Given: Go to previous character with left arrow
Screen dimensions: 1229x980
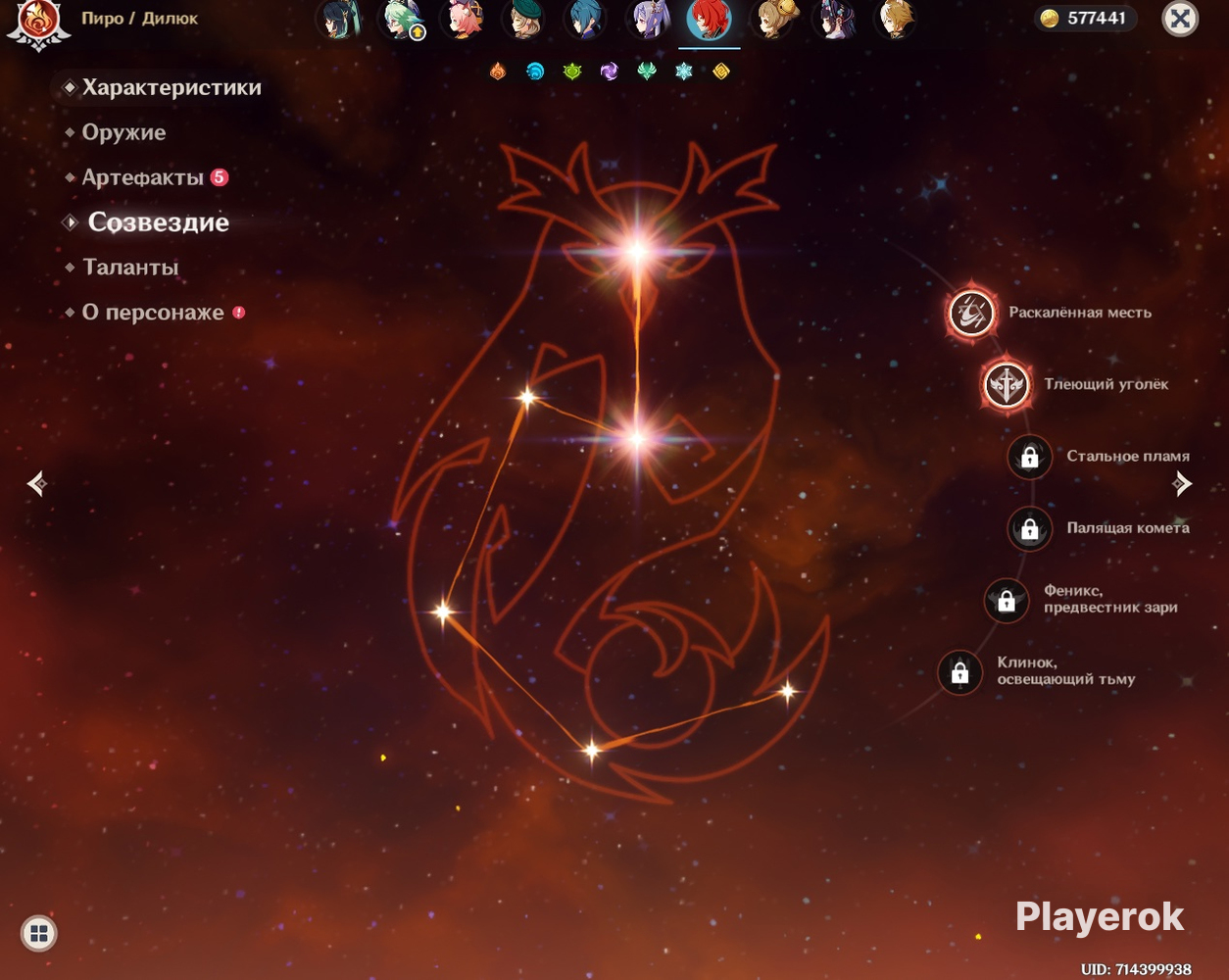Looking at the screenshot, I should [x=37, y=483].
